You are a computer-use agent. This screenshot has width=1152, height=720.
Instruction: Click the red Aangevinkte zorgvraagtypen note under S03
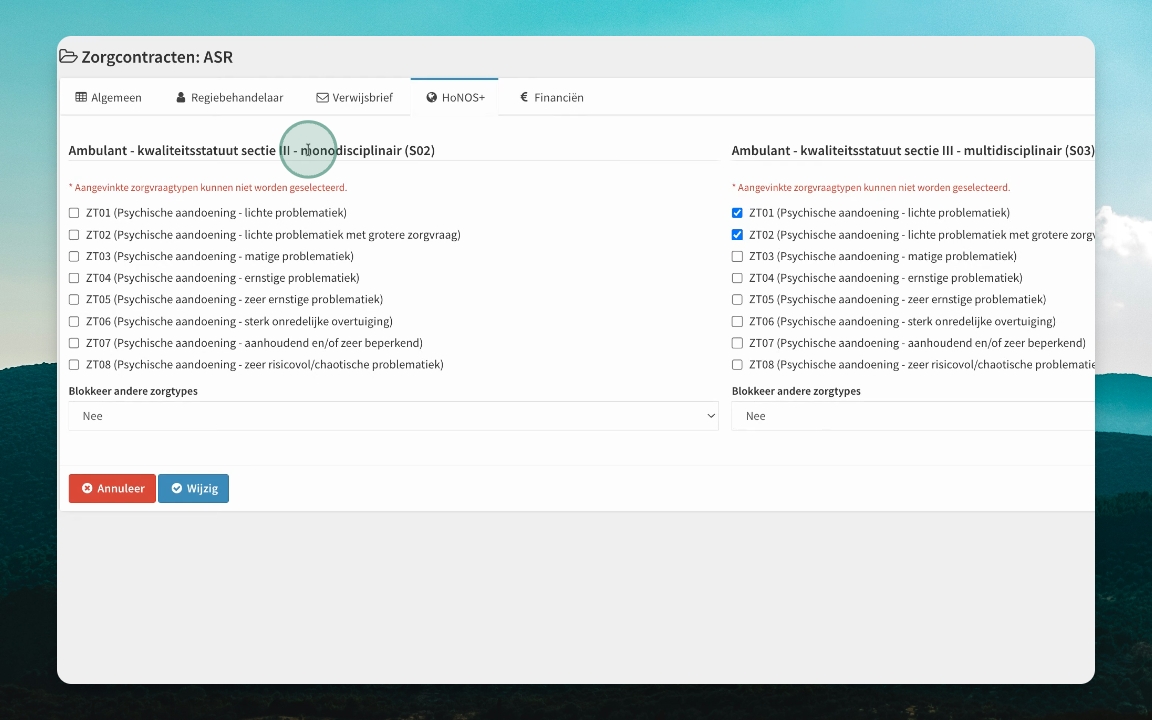pos(871,187)
